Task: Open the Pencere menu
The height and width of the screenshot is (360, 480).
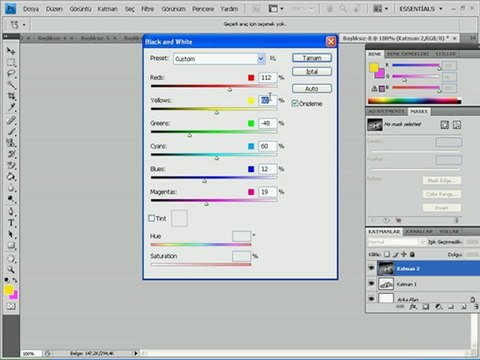Action: pyautogui.click(x=203, y=9)
